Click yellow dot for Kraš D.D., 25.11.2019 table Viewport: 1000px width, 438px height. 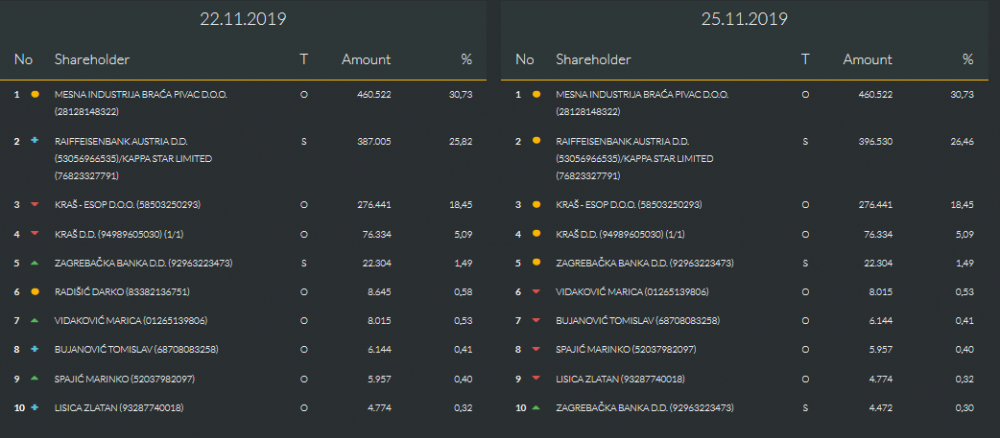tap(536, 234)
